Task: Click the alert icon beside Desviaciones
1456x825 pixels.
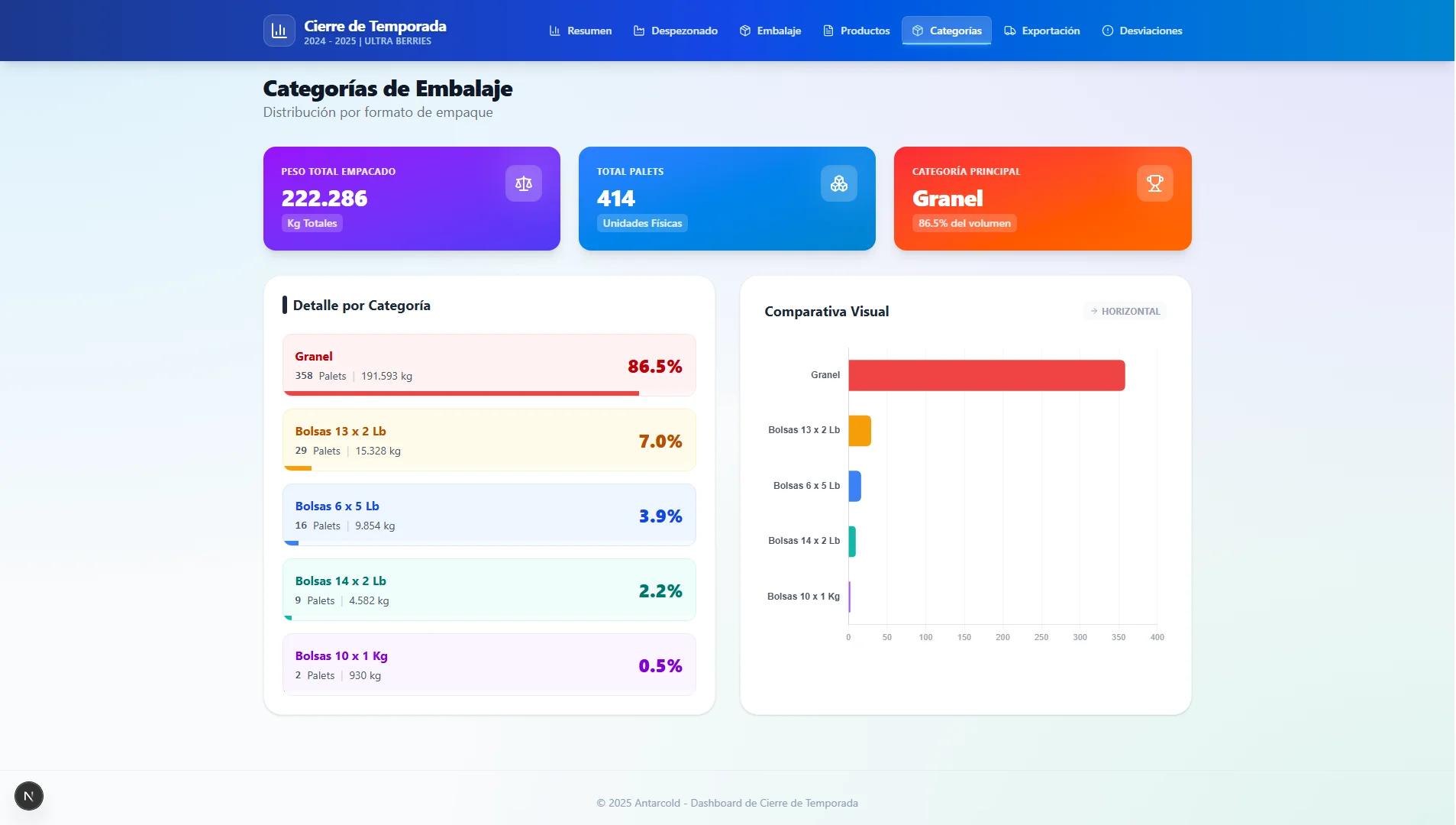Action: point(1107,31)
